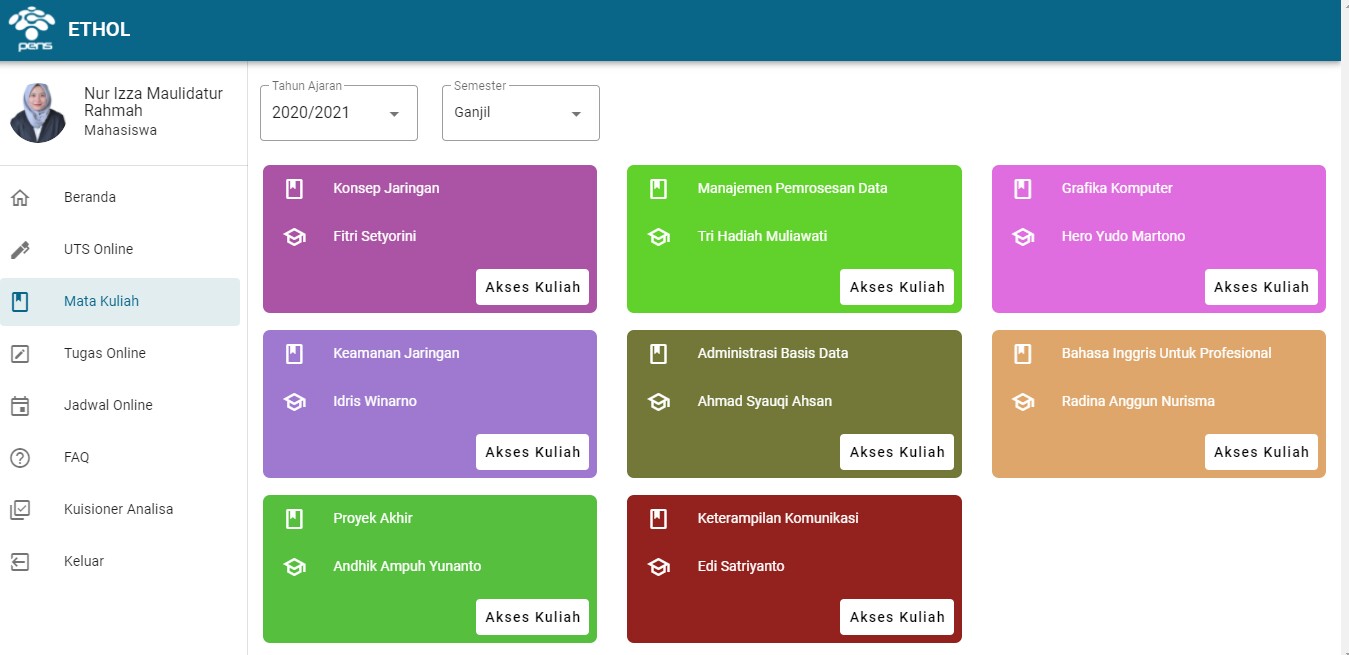Click Akses Kuliah for Proyek Akhir
The image size is (1349, 655).
pos(533,617)
